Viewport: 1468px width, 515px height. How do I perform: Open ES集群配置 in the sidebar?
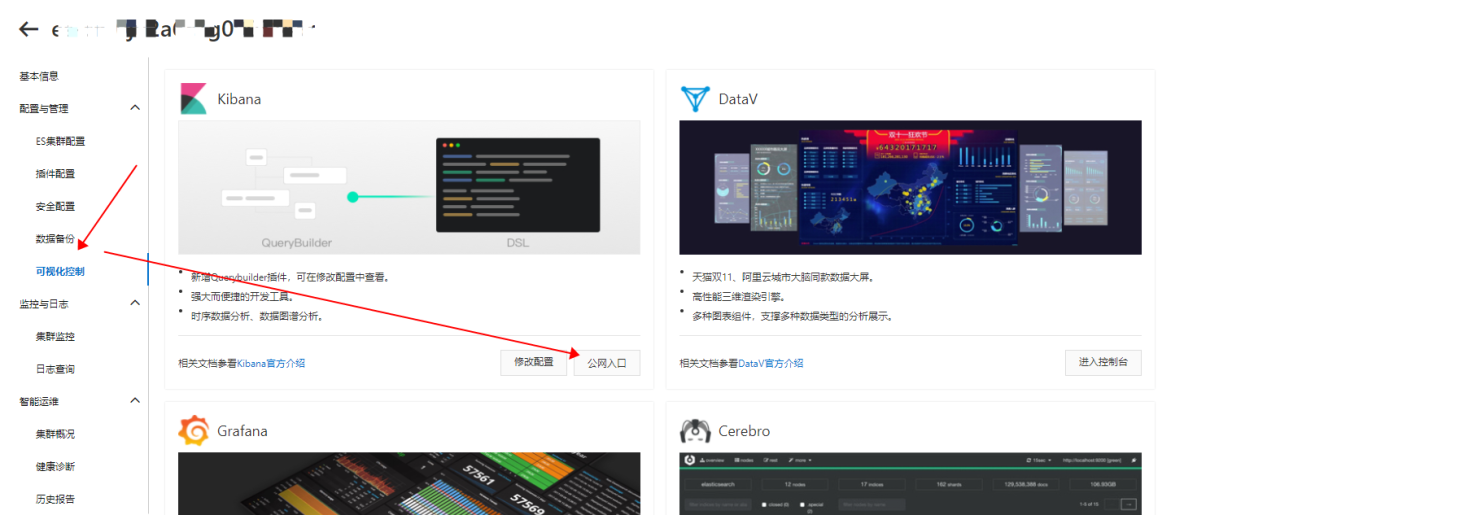coord(60,141)
